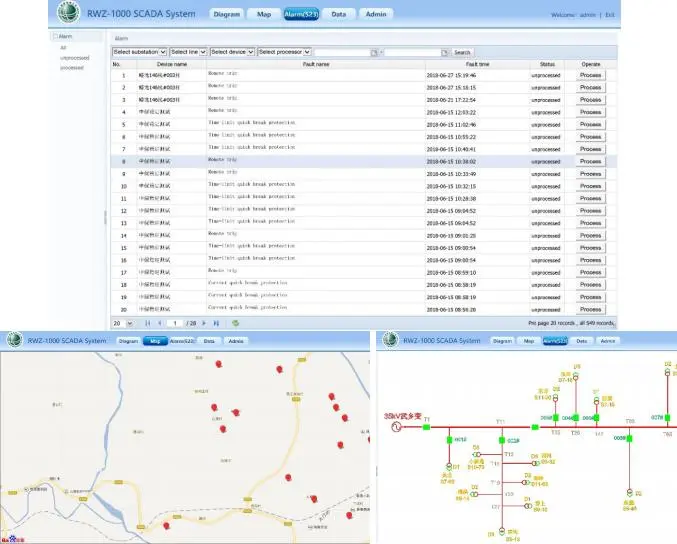Click the Search button

pyautogui.click(x=462, y=52)
